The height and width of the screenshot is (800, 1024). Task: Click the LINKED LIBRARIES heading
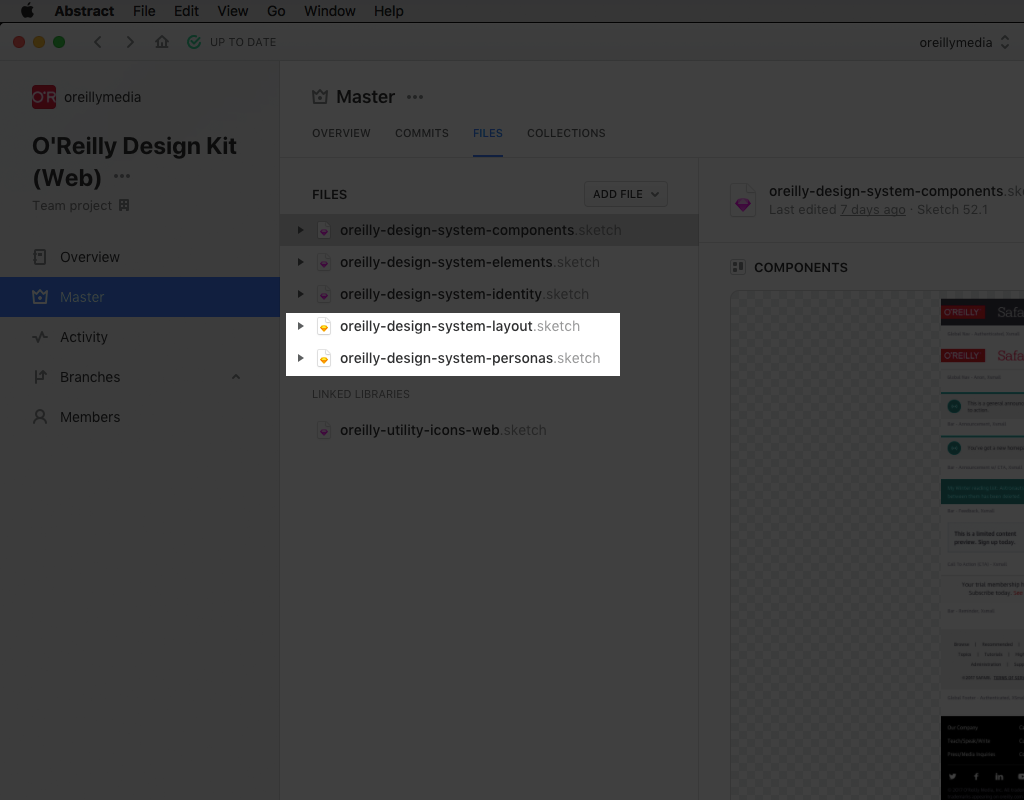pyautogui.click(x=360, y=394)
